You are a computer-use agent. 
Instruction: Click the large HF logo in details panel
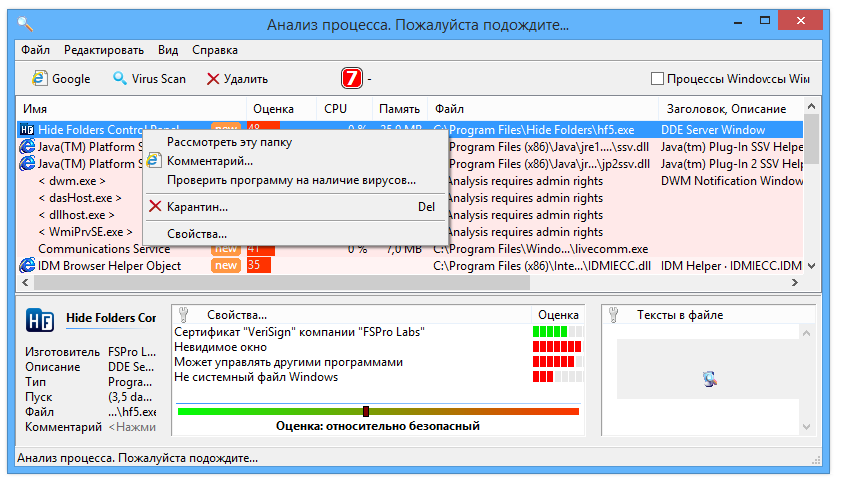(x=39, y=320)
